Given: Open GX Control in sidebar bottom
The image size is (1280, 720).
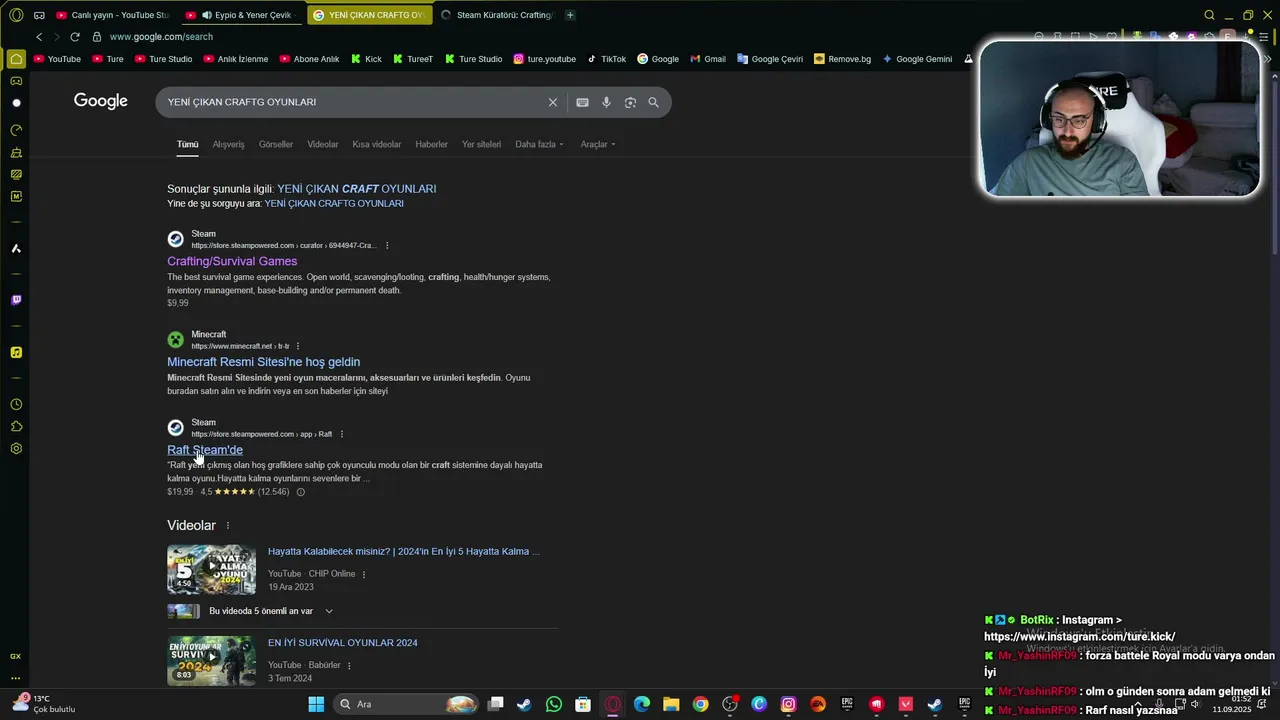Looking at the screenshot, I should tap(16, 656).
